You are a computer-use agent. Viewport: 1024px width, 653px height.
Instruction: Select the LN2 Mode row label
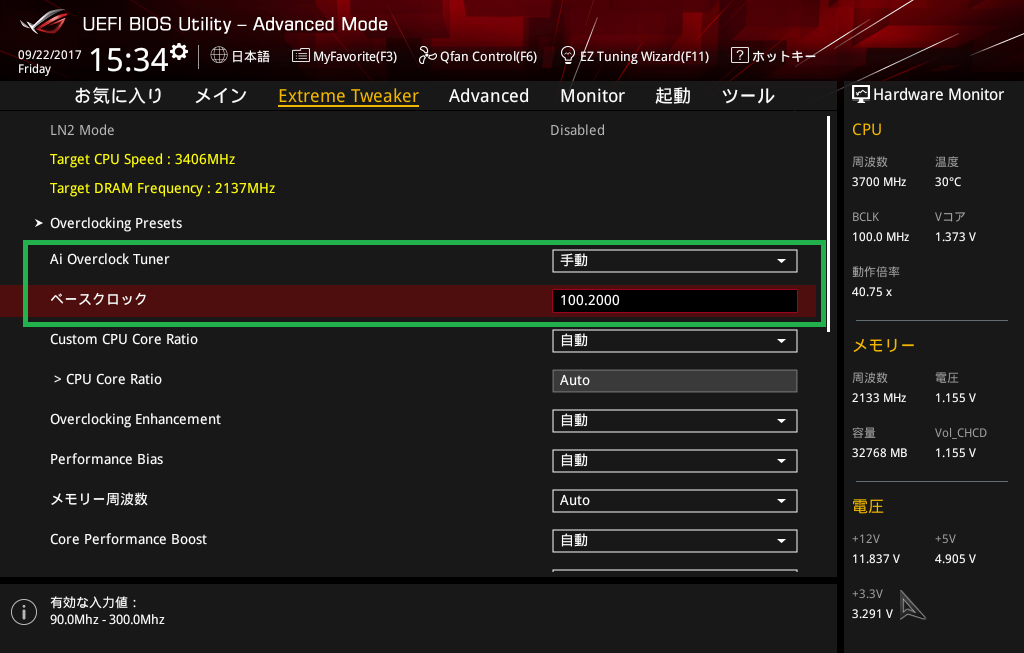click(x=82, y=130)
